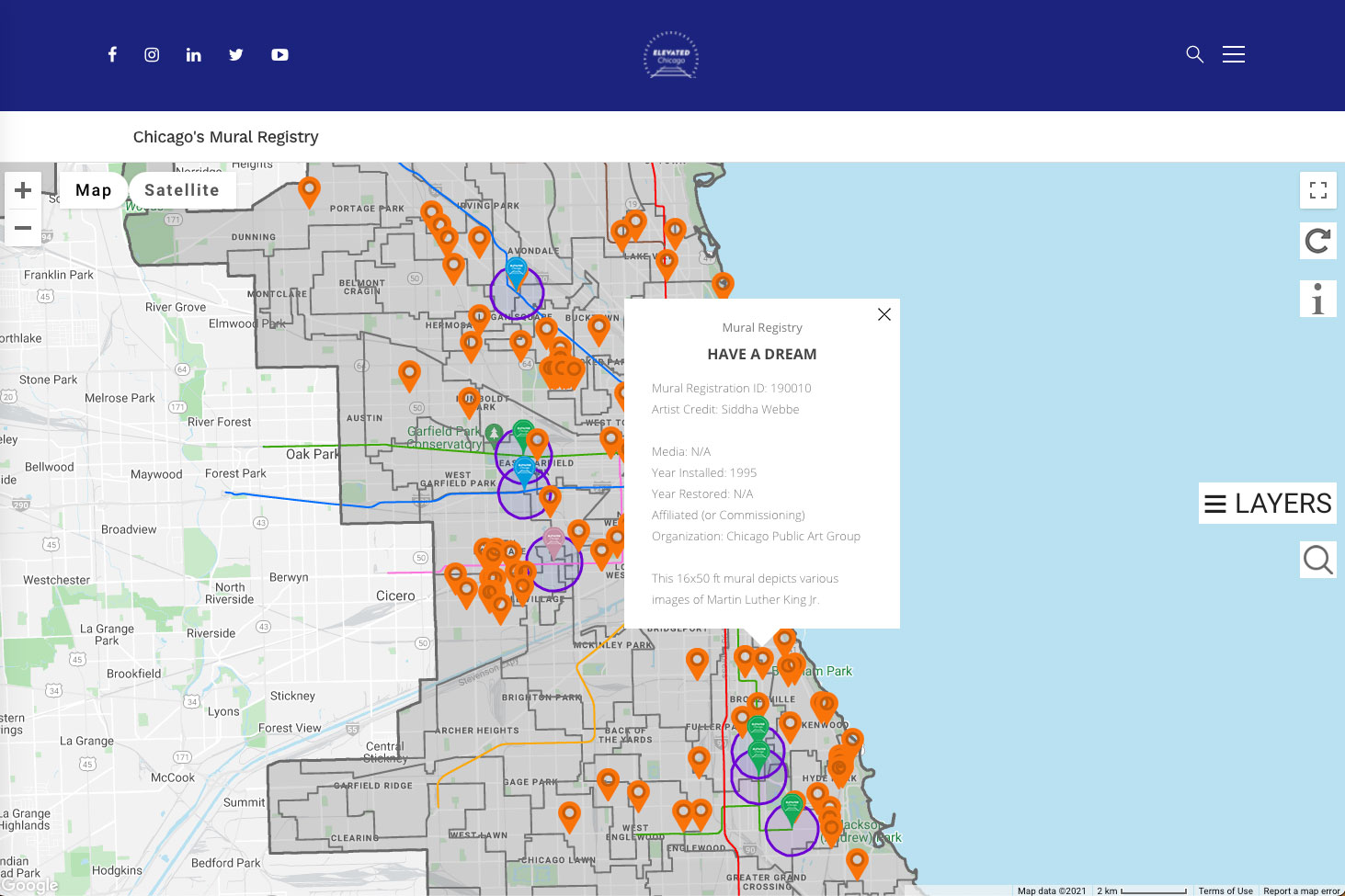Screen dimensions: 1345x896
Task: Open the map info icon
Action: point(1317,299)
